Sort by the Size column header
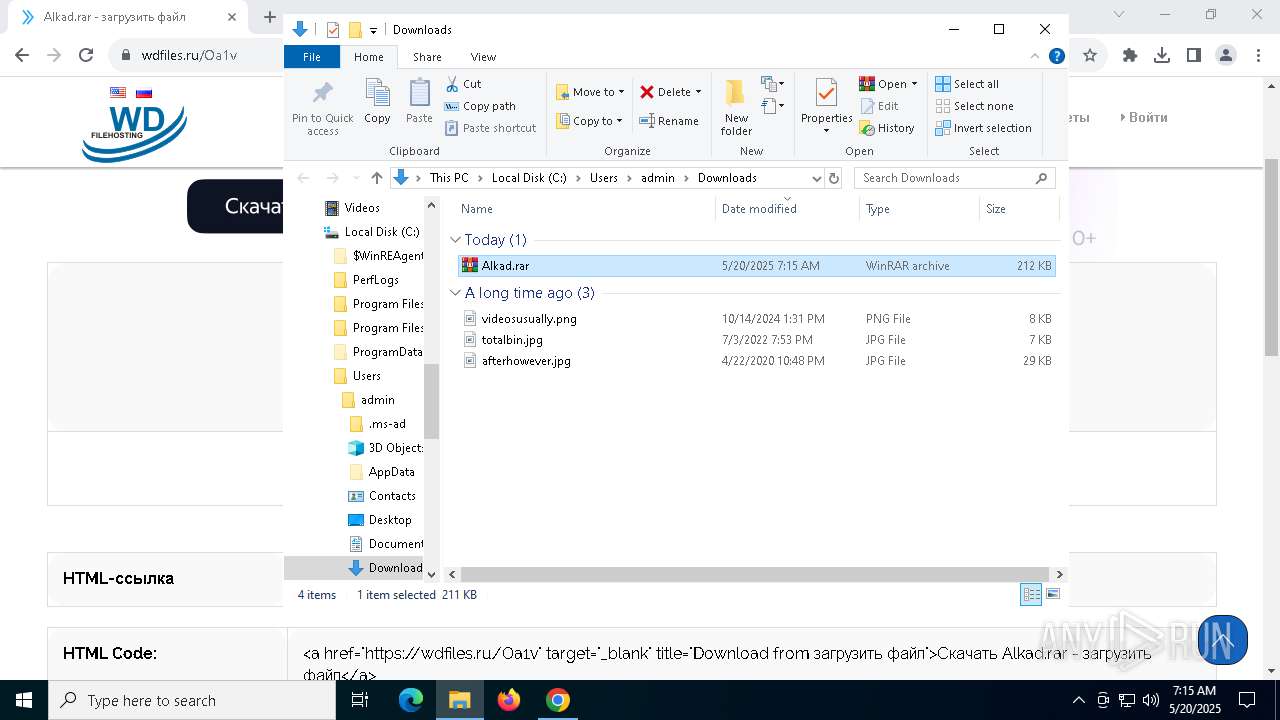The image size is (1280, 720). [x=1018, y=209]
